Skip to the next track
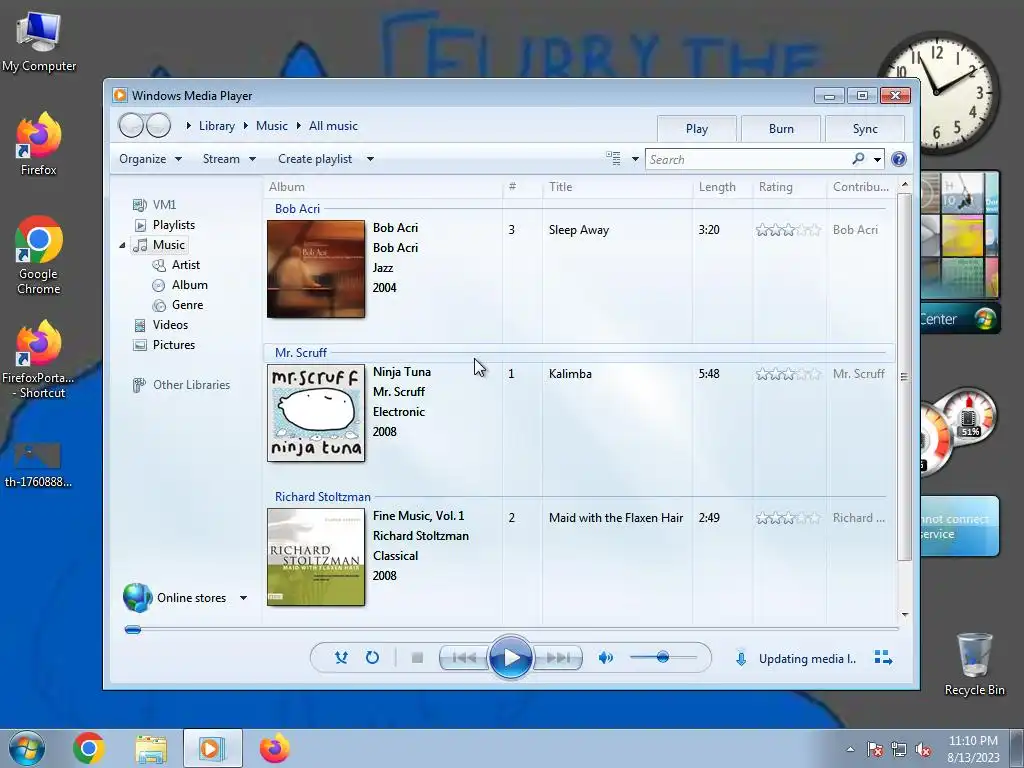 [558, 658]
